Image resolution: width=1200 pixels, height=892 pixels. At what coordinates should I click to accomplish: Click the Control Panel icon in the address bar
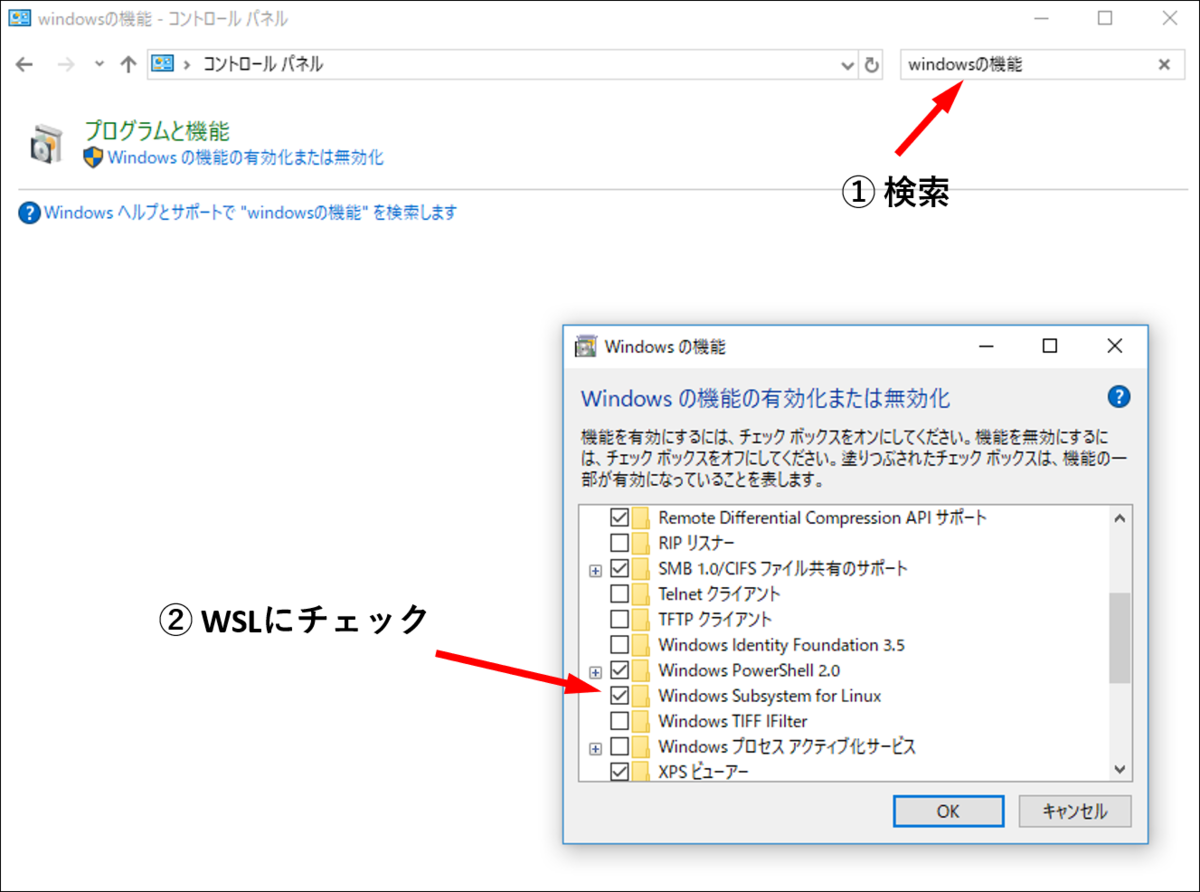pos(164,64)
